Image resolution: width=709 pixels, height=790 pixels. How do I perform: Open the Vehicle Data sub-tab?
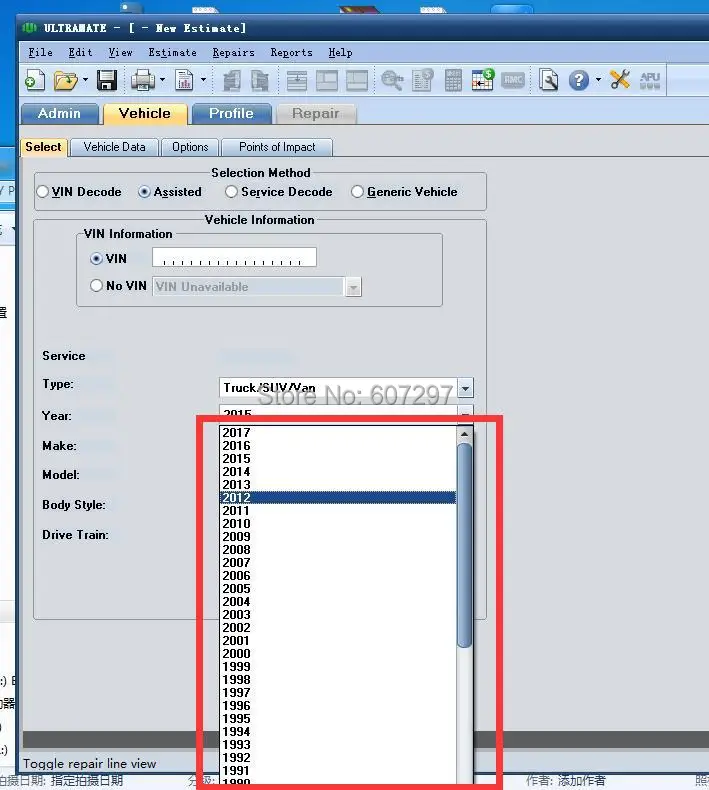pos(114,147)
